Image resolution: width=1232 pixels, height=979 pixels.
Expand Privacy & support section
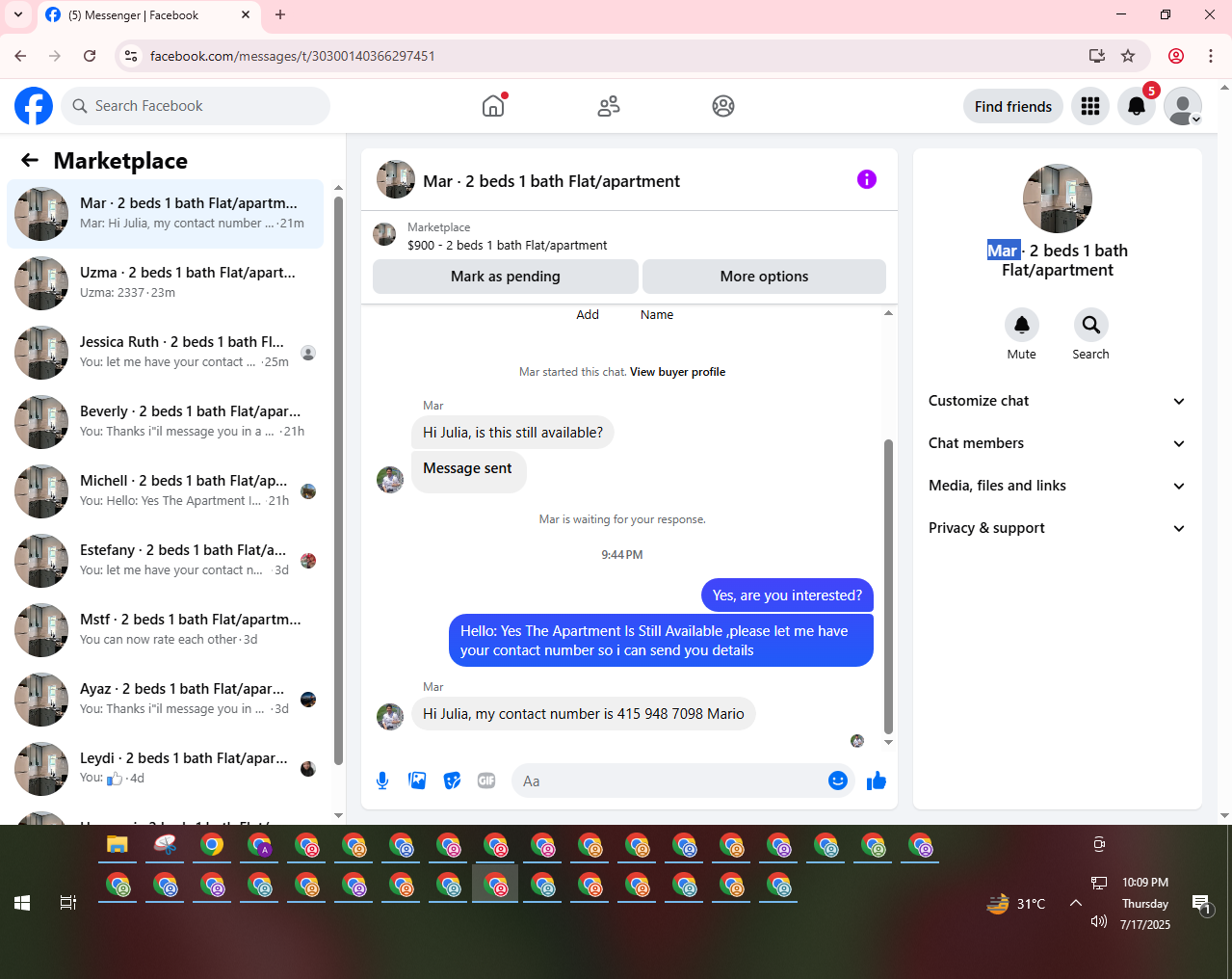pos(1057,528)
